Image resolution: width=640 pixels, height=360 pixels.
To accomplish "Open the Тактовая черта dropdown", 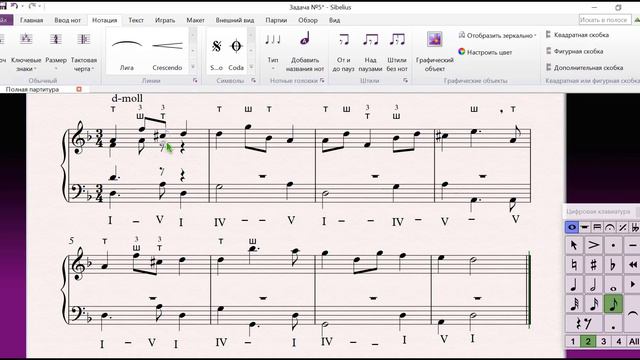I will pos(84,51).
